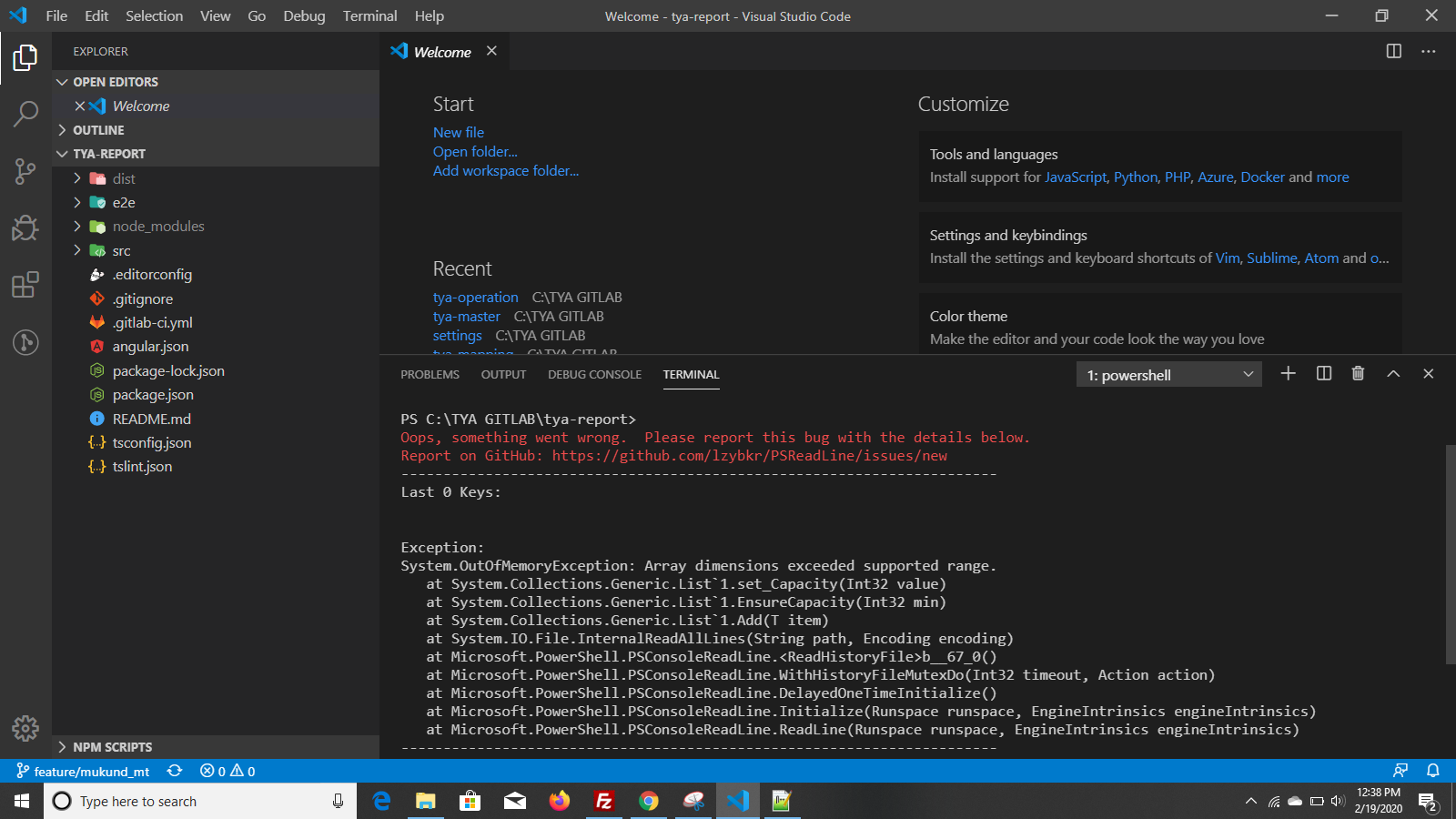Close Welcome in Open Editors list
The width and height of the screenshot is (1456, 819).
(80, 106)
